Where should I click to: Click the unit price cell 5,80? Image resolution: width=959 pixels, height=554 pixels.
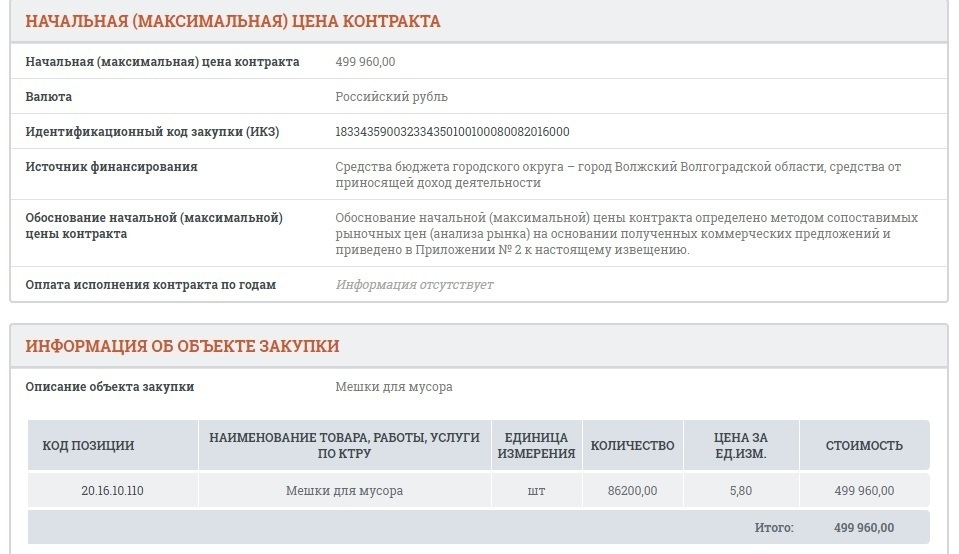pyautogui.click(x=740, y=491)
